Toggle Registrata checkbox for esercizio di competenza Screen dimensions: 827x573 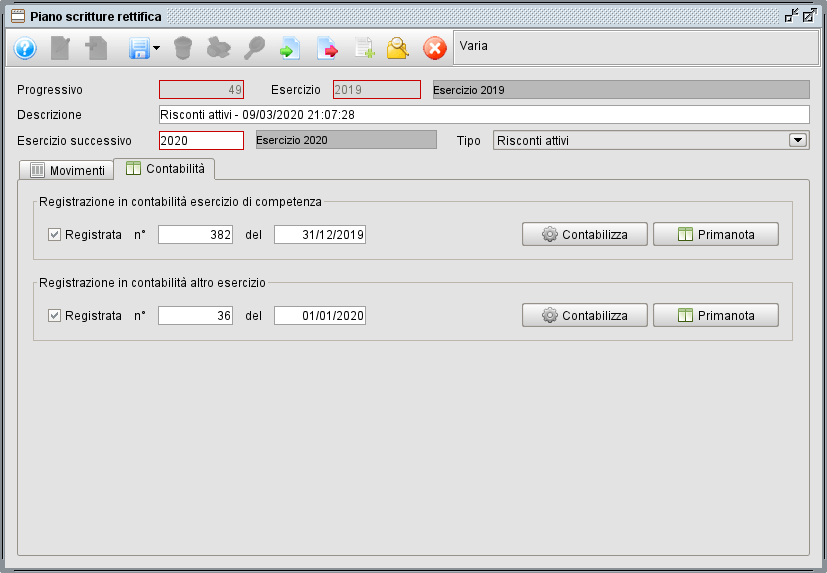tap(54, 235)
